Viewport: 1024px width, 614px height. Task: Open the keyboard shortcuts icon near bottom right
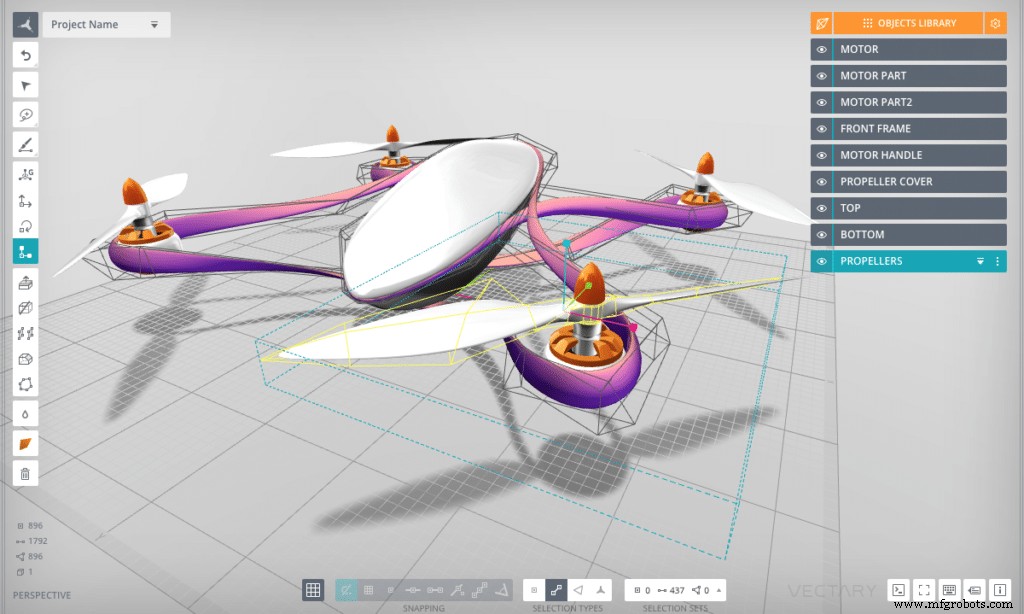[949, 590]
